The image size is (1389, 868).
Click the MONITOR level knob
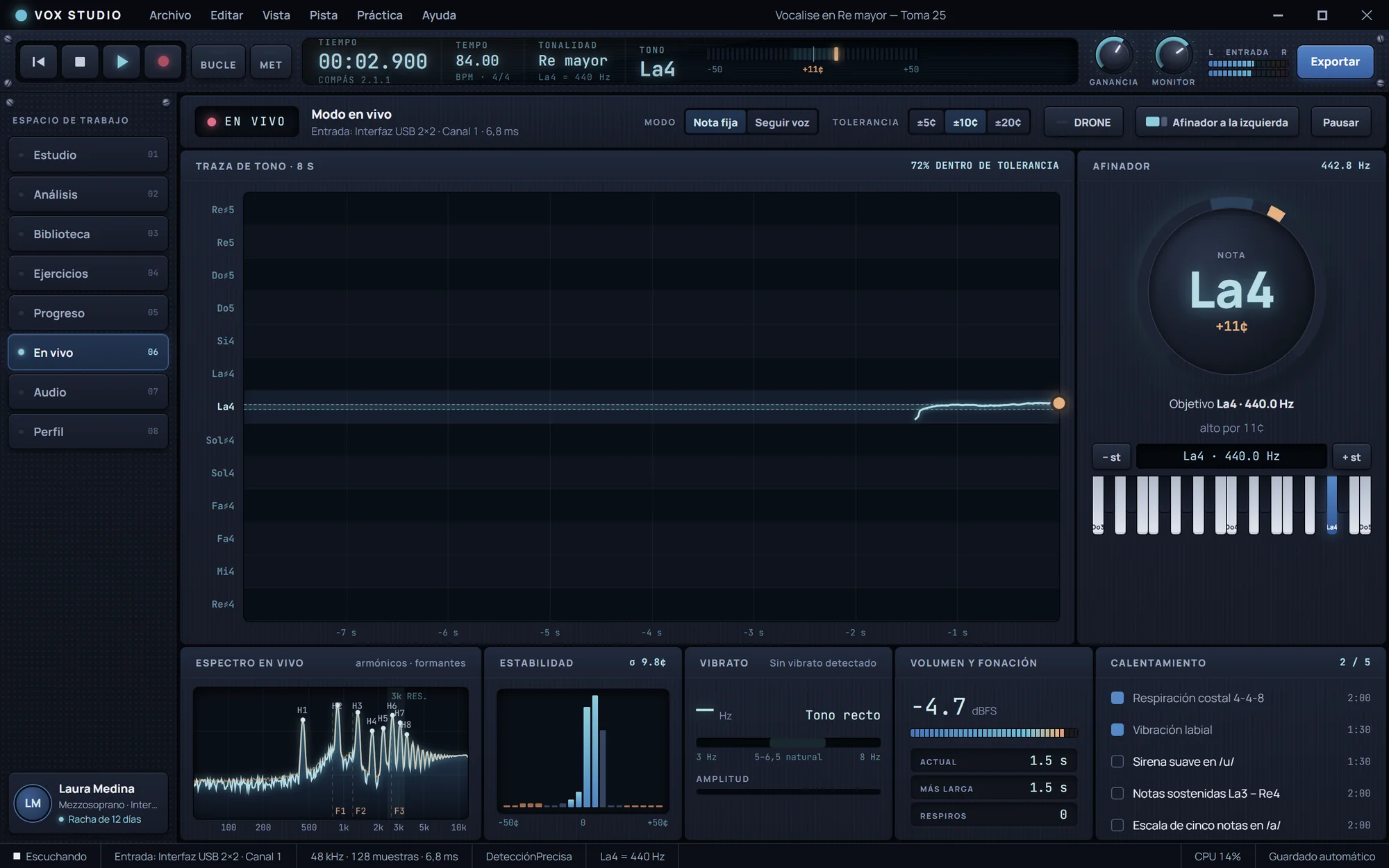point(1173,56)
